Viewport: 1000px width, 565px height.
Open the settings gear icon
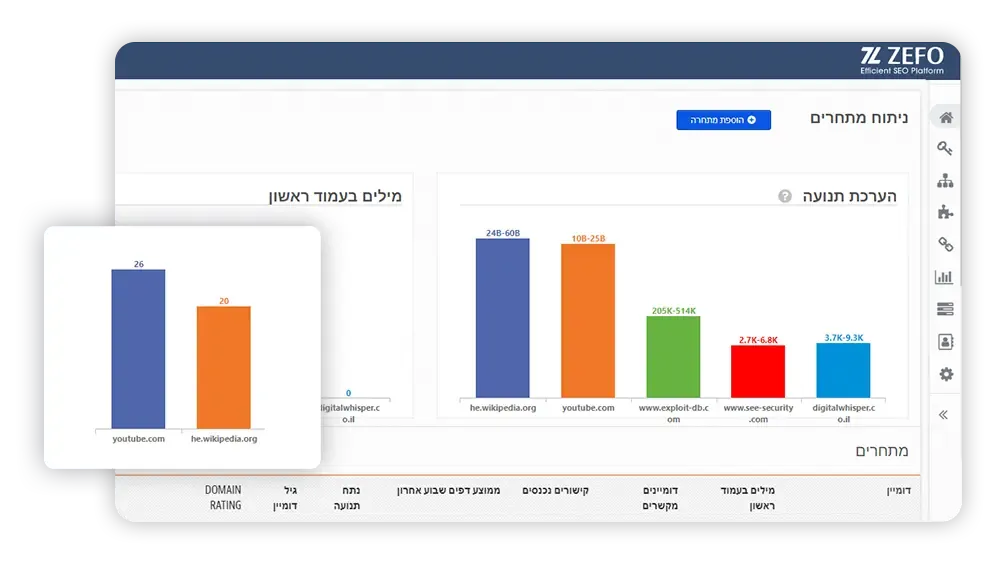point(946,374)
